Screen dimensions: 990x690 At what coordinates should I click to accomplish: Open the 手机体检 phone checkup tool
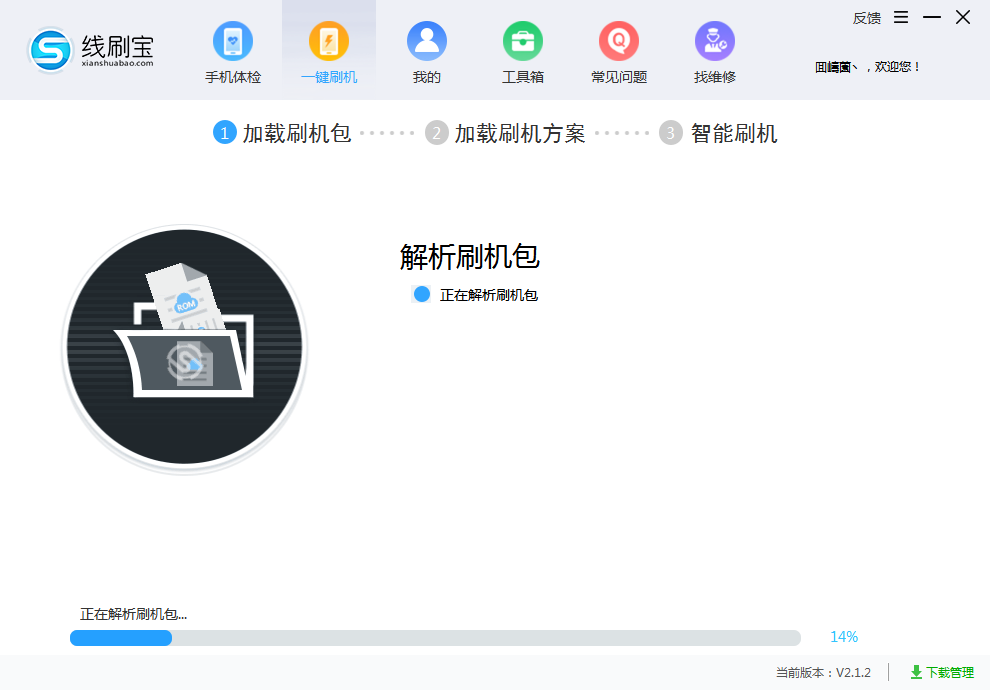click(231, 48)
